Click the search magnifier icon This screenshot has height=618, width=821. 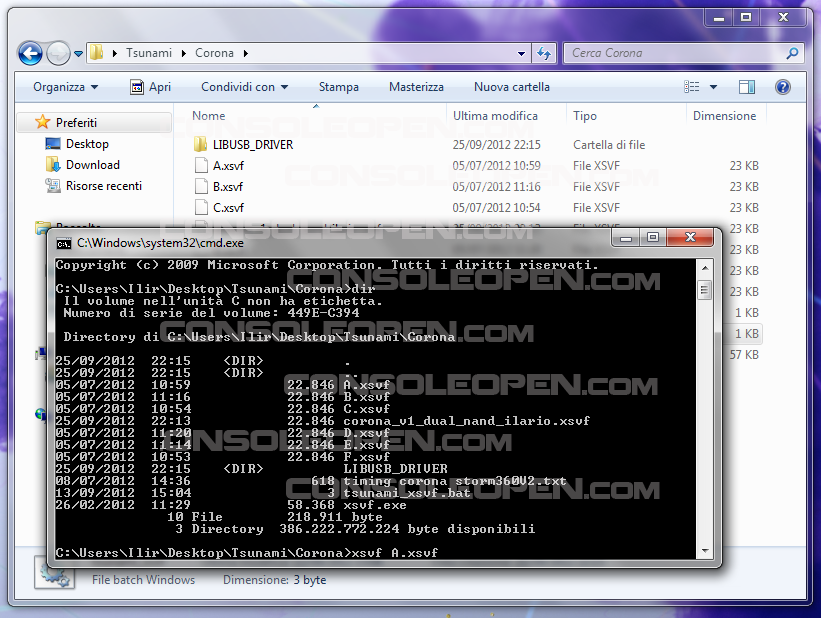coord(792,53)
